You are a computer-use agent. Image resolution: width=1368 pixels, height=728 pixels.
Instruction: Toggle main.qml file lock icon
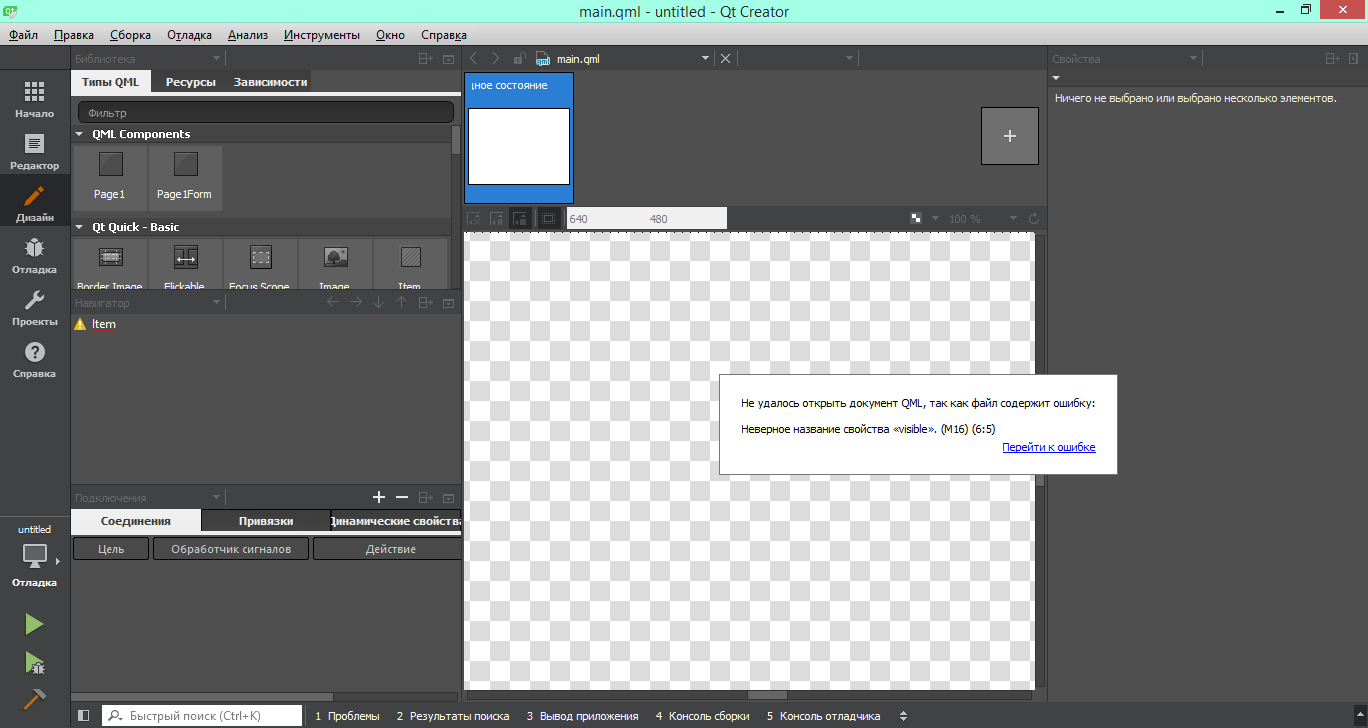pyautogui.click(x=518, y=59)
